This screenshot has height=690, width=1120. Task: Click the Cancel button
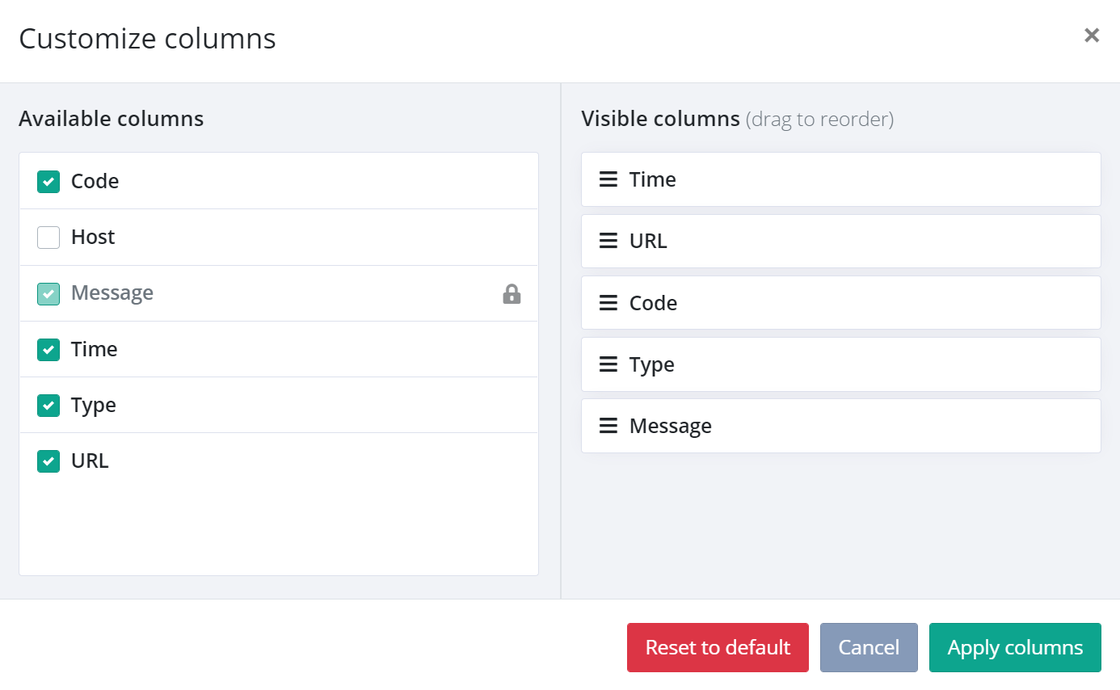tap(869, 647)
